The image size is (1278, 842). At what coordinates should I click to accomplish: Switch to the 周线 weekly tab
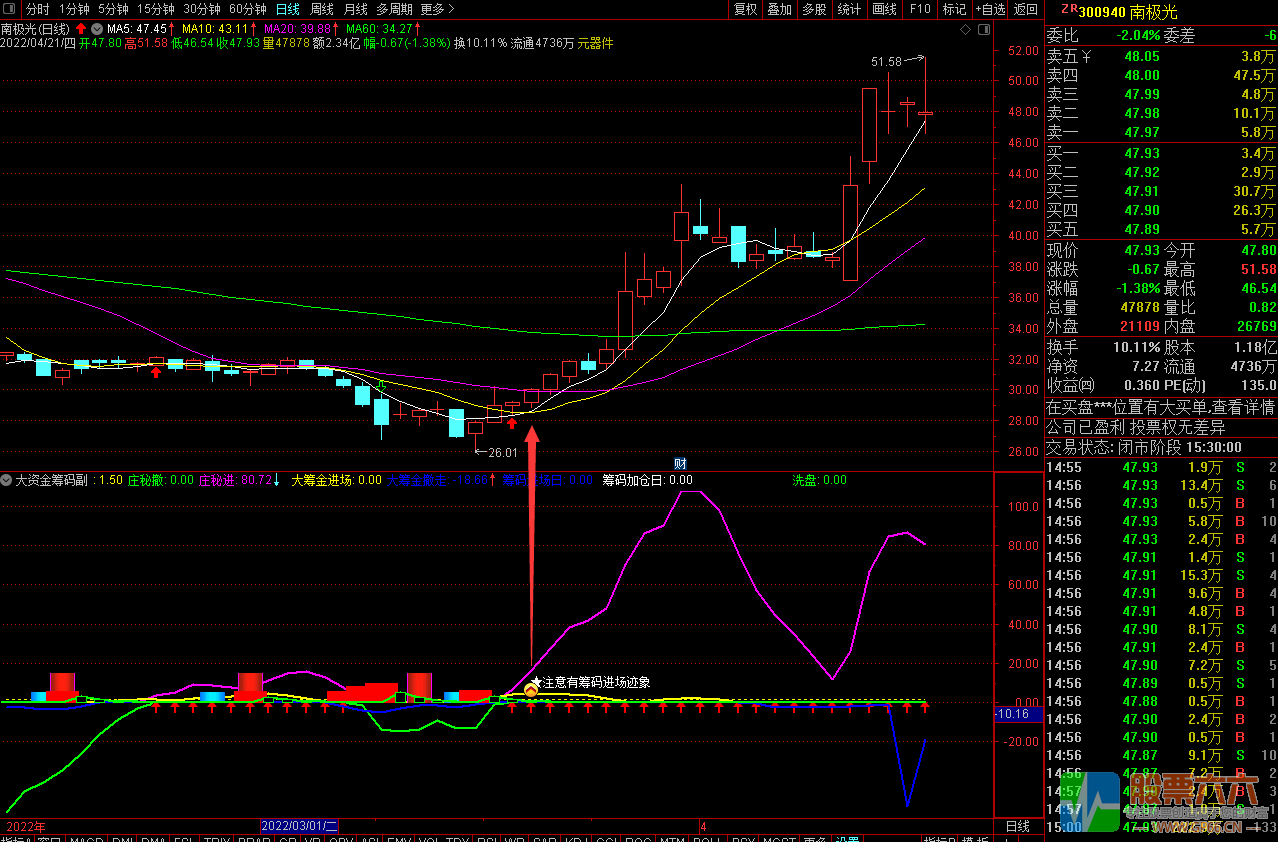click(321, 9)
